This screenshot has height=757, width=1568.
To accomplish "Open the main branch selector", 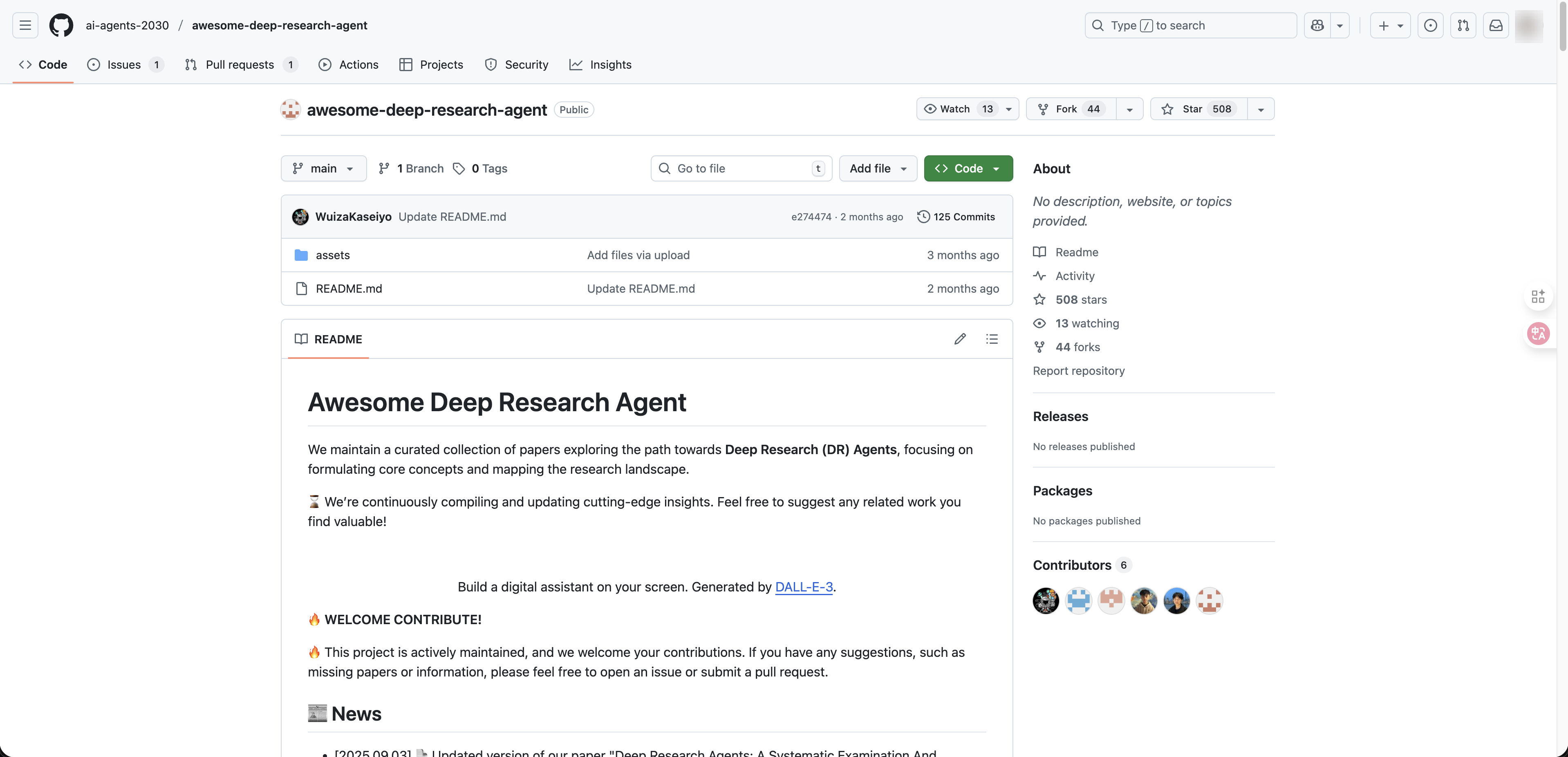I will [323, 168].
